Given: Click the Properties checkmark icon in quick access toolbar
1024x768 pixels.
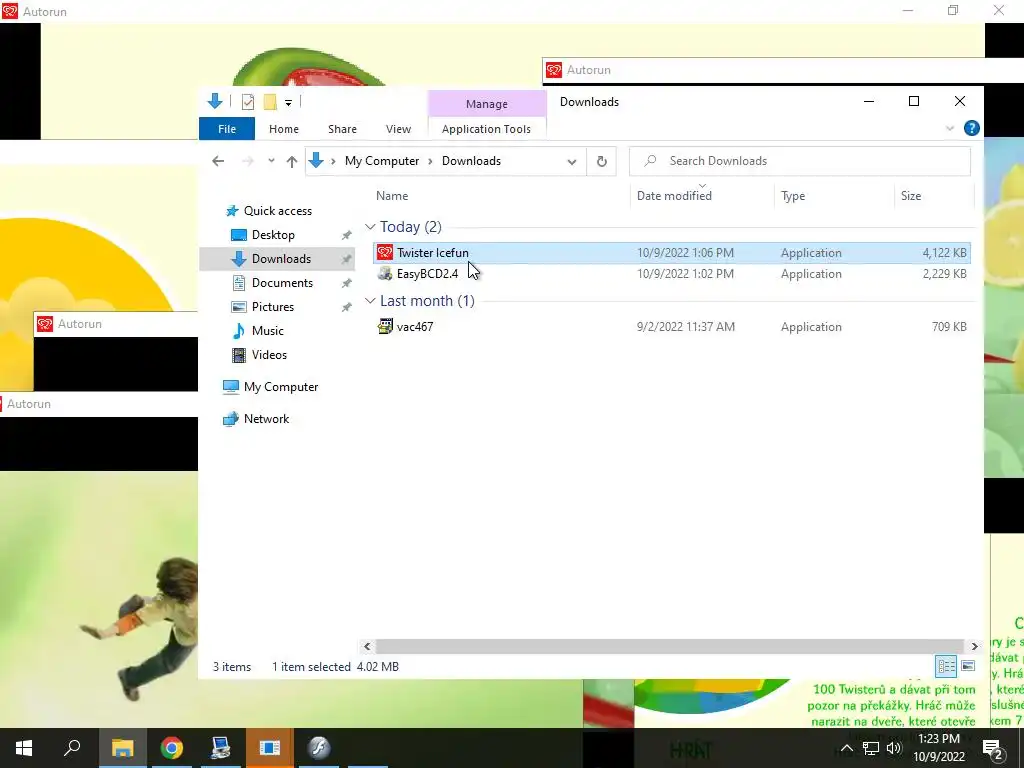Looking at the screenshot, I should click(x=248, y=102).
